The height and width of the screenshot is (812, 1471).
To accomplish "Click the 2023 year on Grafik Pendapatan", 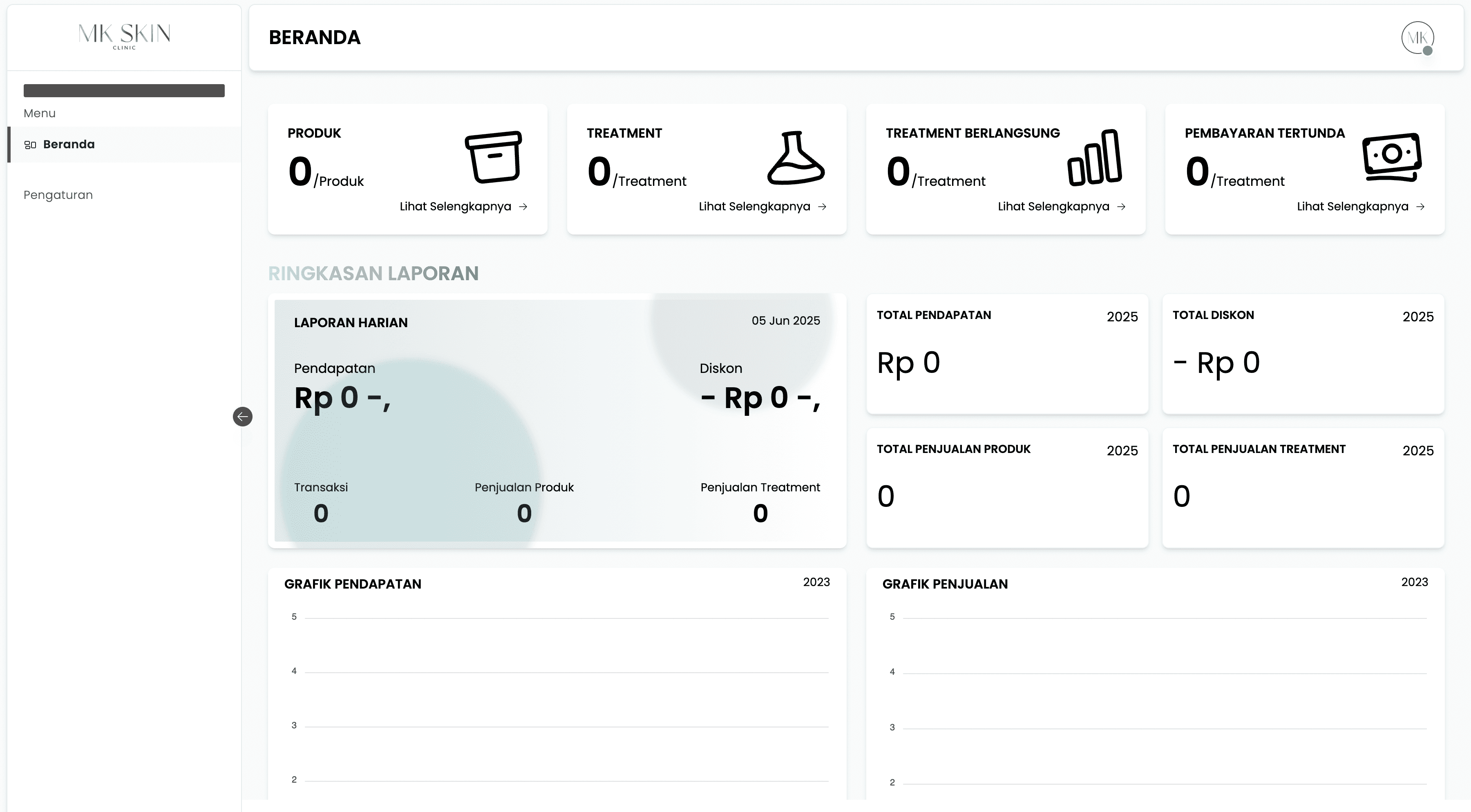I will coord(816,582).
